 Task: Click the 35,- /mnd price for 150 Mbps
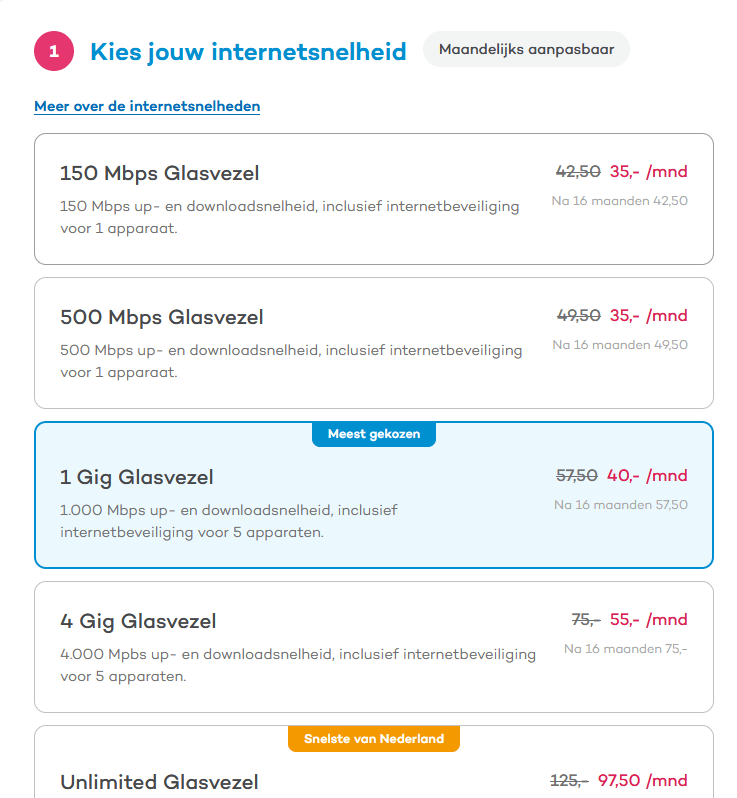click(648, 172)
